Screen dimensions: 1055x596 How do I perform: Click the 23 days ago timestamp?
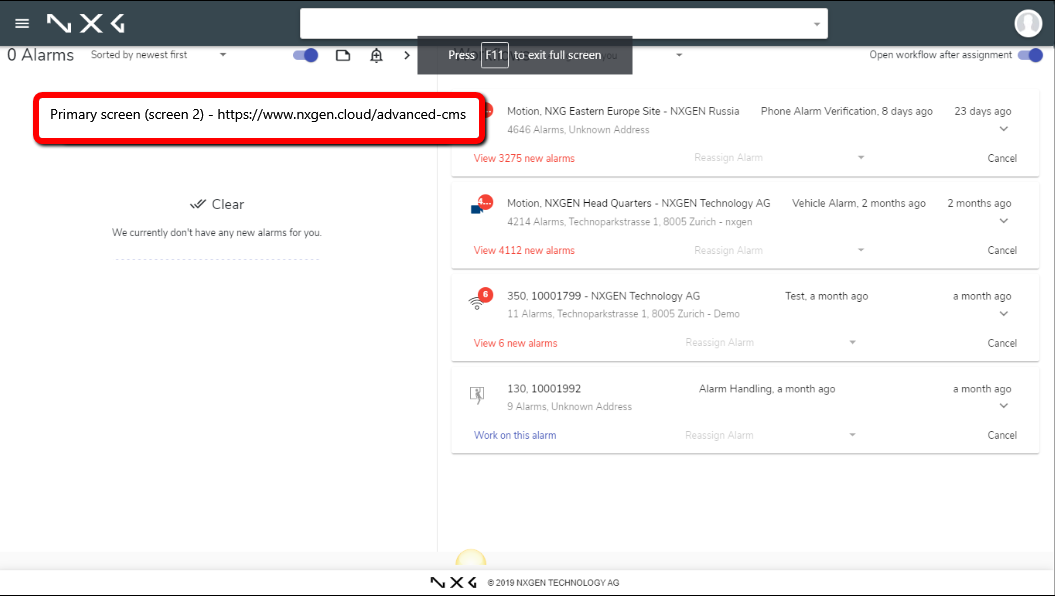coord(982,111)
